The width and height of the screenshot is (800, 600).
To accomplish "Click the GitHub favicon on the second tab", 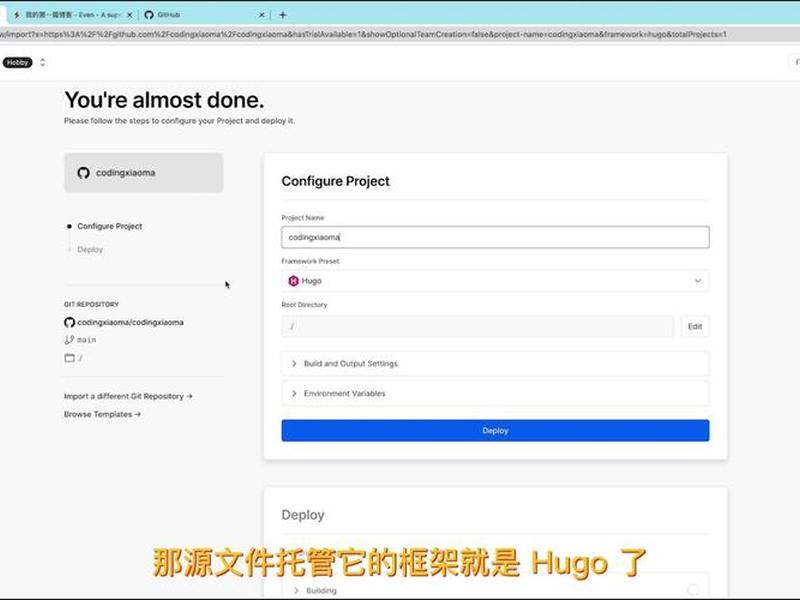I will pyautogui.click(x=149, y=15).
